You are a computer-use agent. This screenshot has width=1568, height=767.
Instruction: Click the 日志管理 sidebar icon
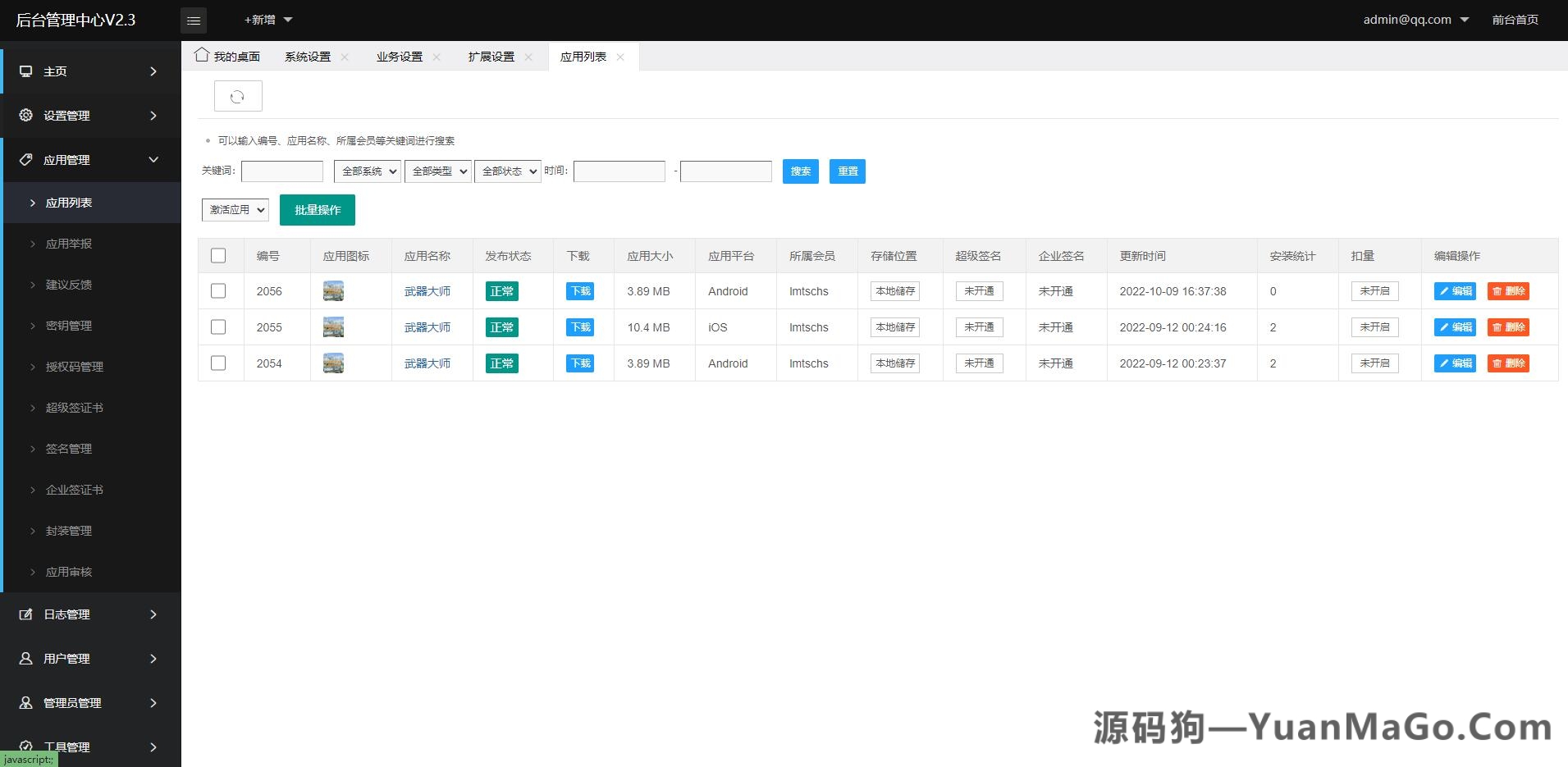(x=25, y=614)
